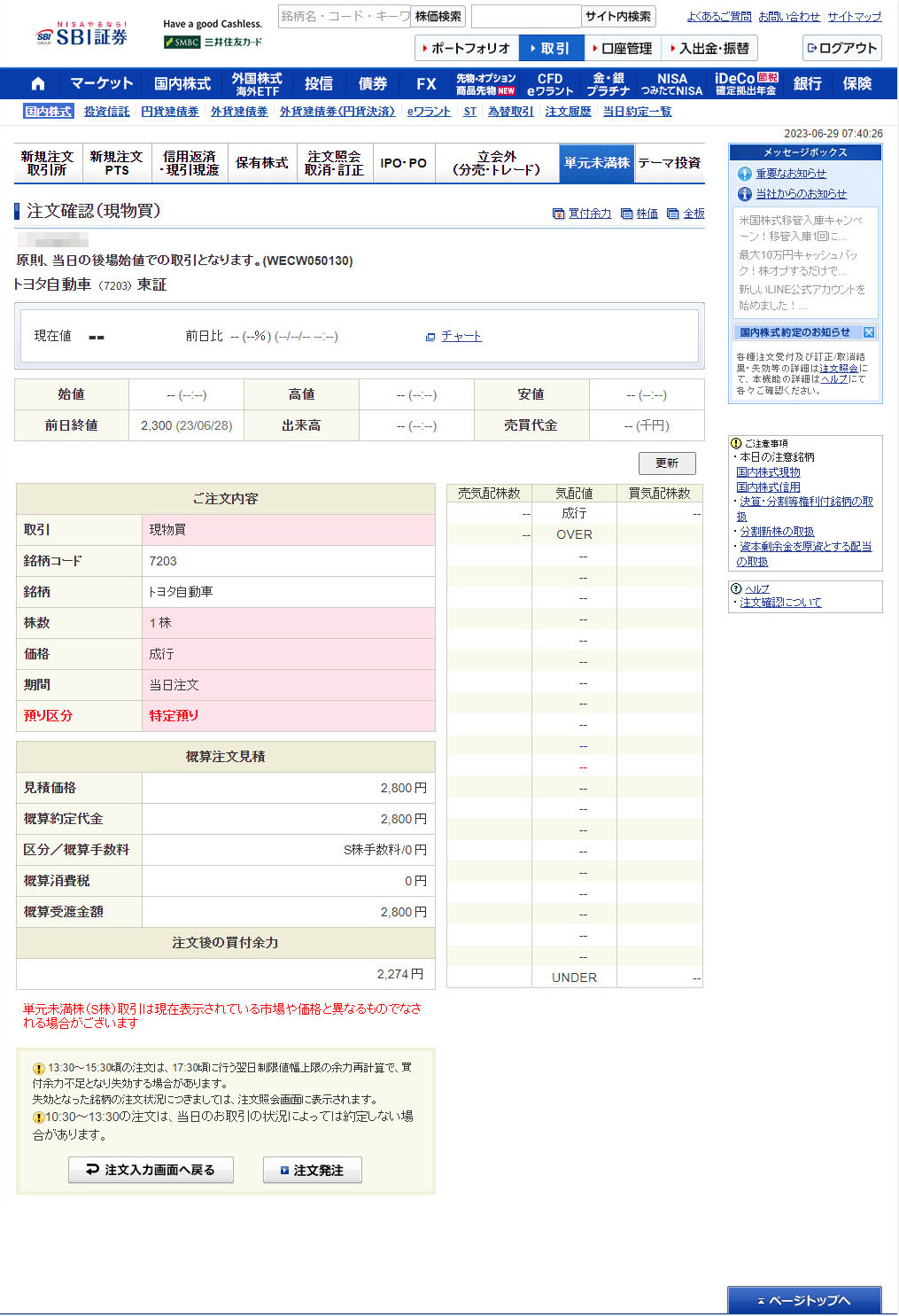Screen dimensions: 899x1316
Task: Open 重要なお知らせ in message box
Action: point(790,174)
